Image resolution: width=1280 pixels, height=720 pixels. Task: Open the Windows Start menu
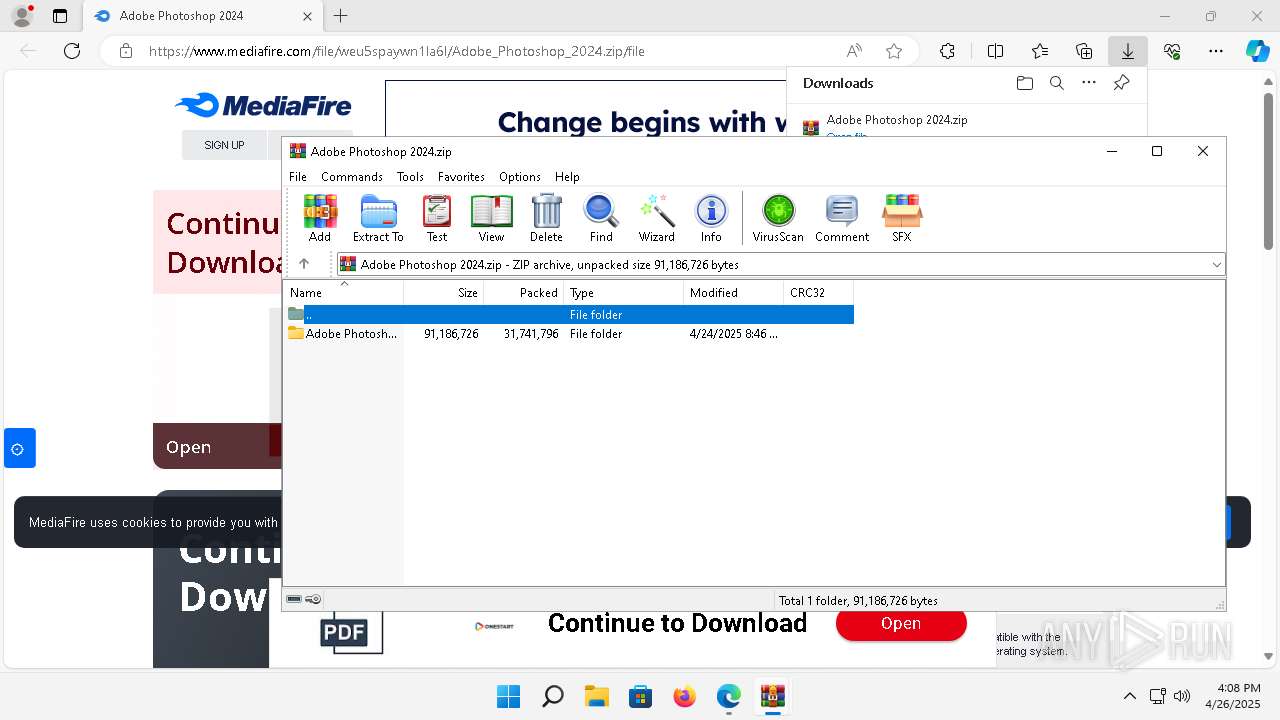tap(508, 696)
